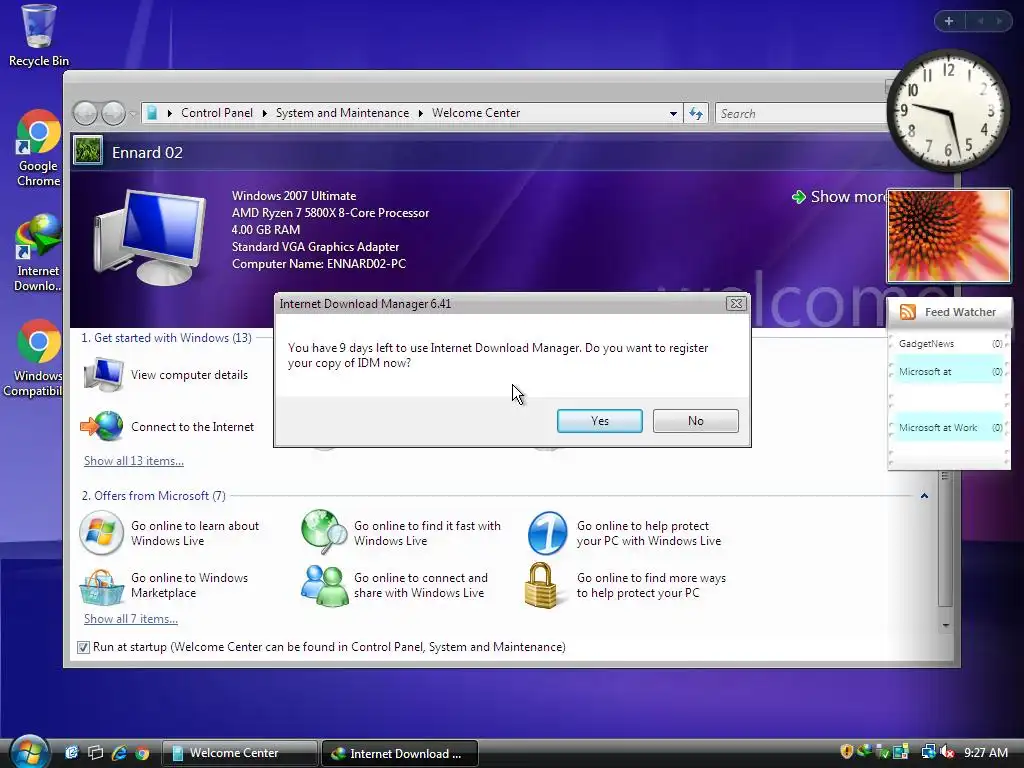Select the Internet Download Manager desktop shortcut
The width and height of the screenshot is (1024, 768).
[39, 253]
